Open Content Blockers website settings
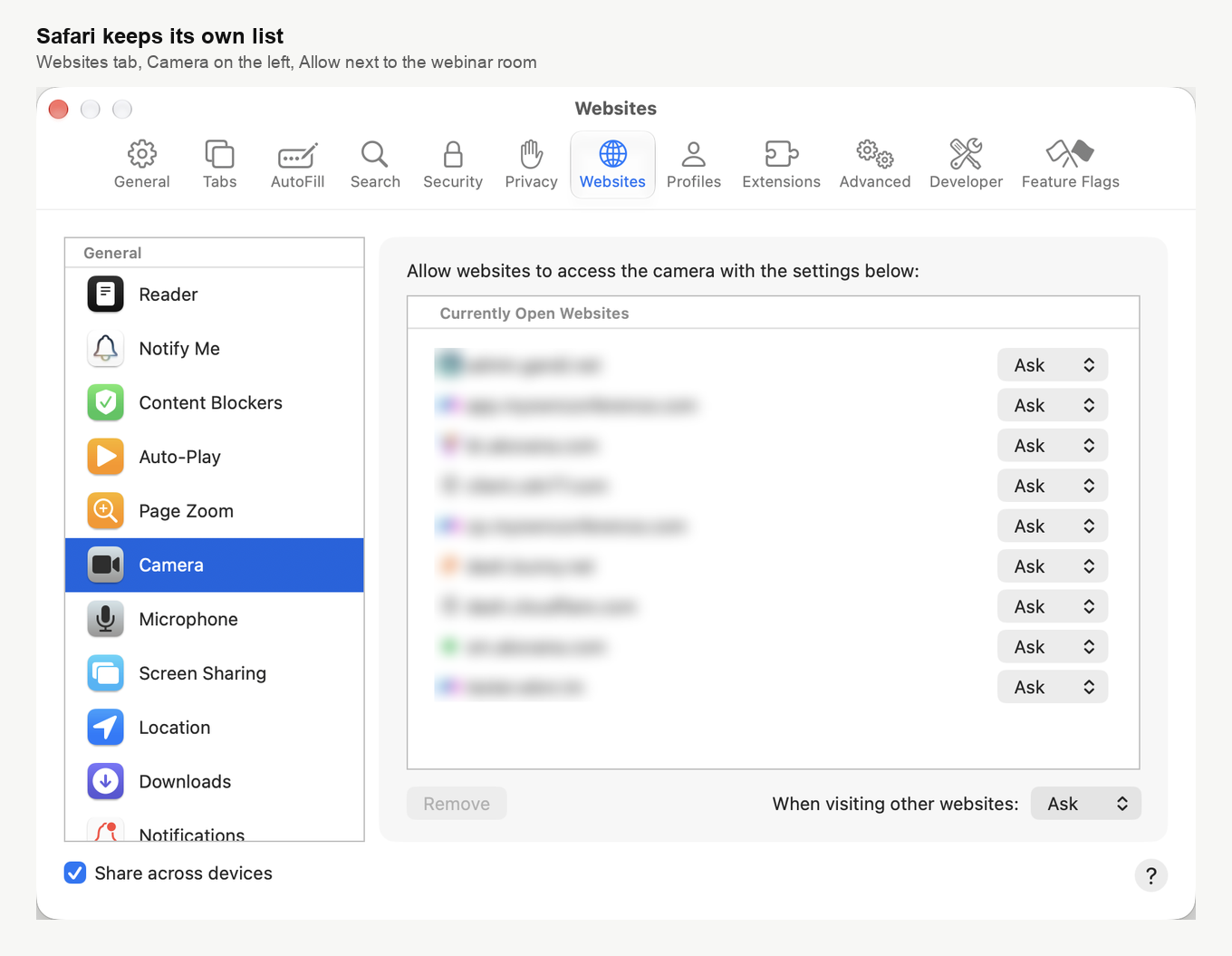The height and width of the screenshot is (956, 1232). tap(215, 403)
